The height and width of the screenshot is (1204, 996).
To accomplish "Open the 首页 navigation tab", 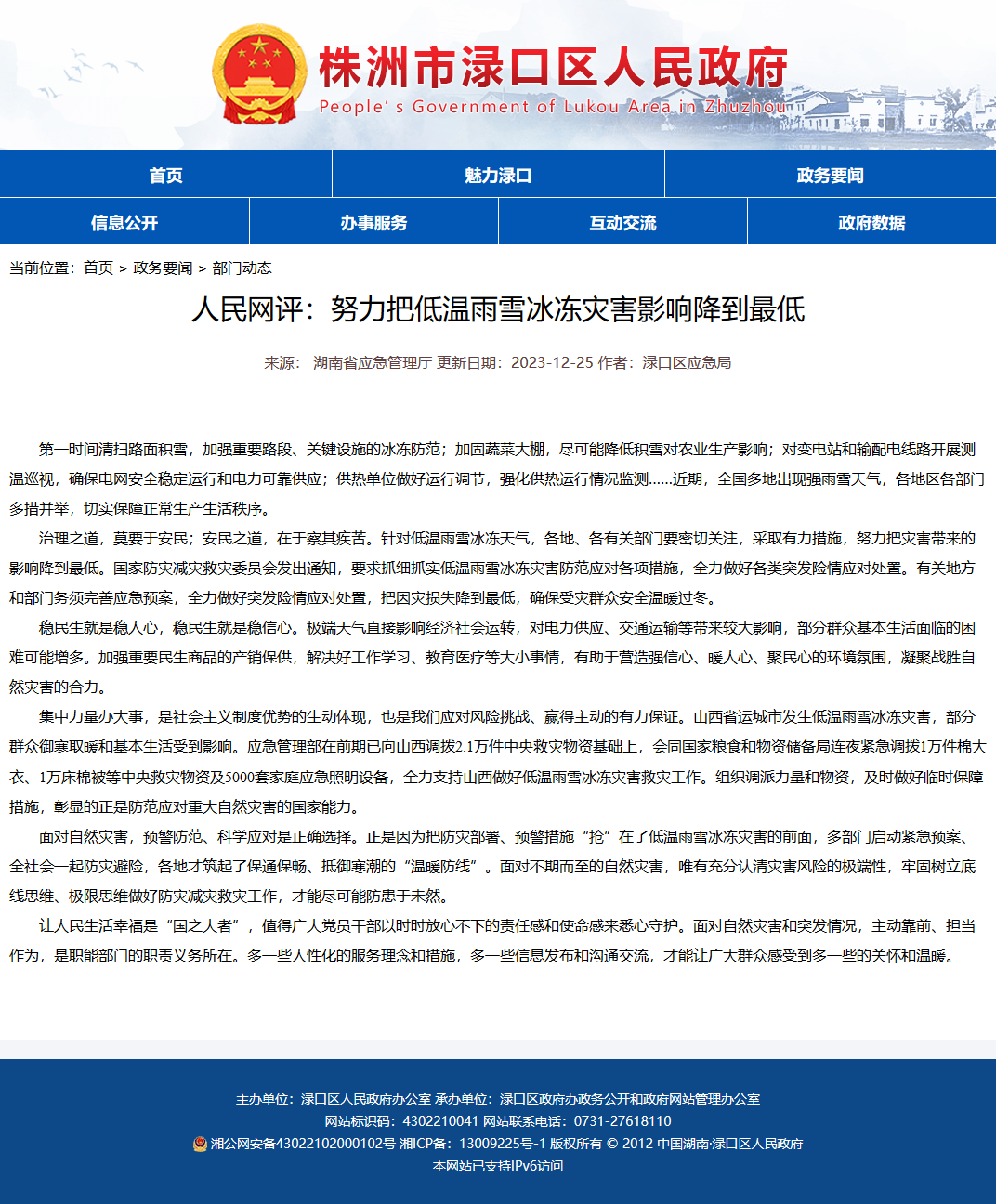I will (165, 175).
